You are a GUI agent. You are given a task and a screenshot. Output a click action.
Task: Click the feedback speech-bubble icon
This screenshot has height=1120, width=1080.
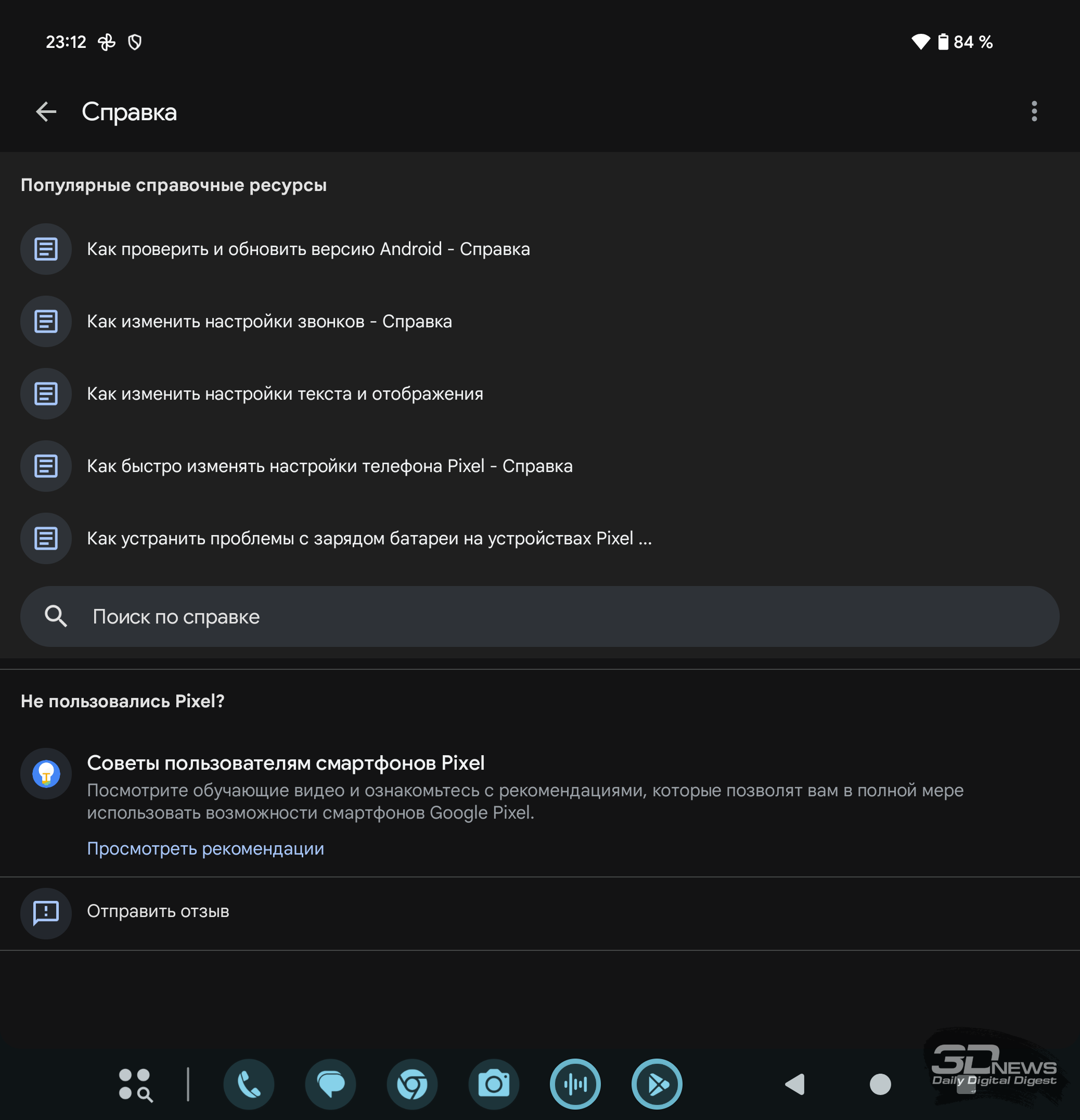pos(46,913)
